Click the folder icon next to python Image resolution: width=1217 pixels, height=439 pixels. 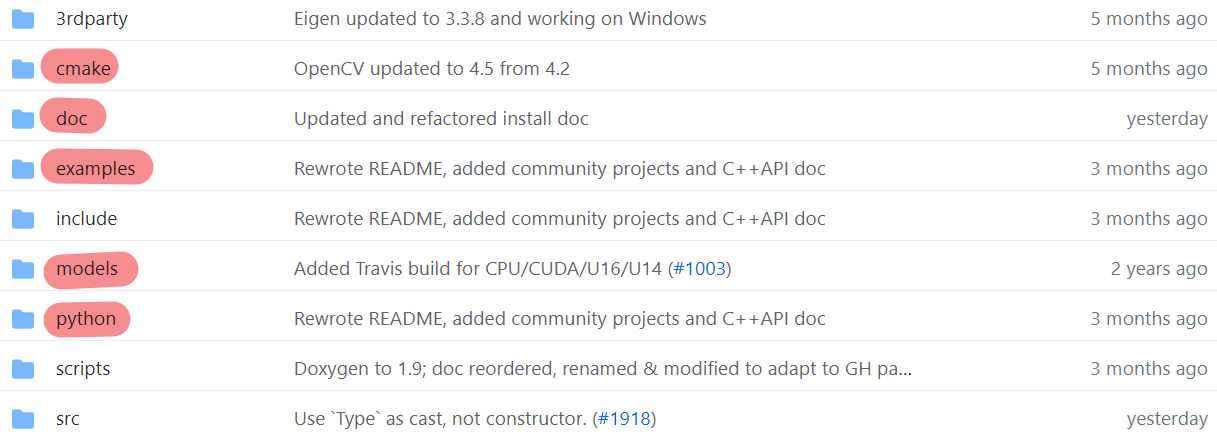[22, 319]
